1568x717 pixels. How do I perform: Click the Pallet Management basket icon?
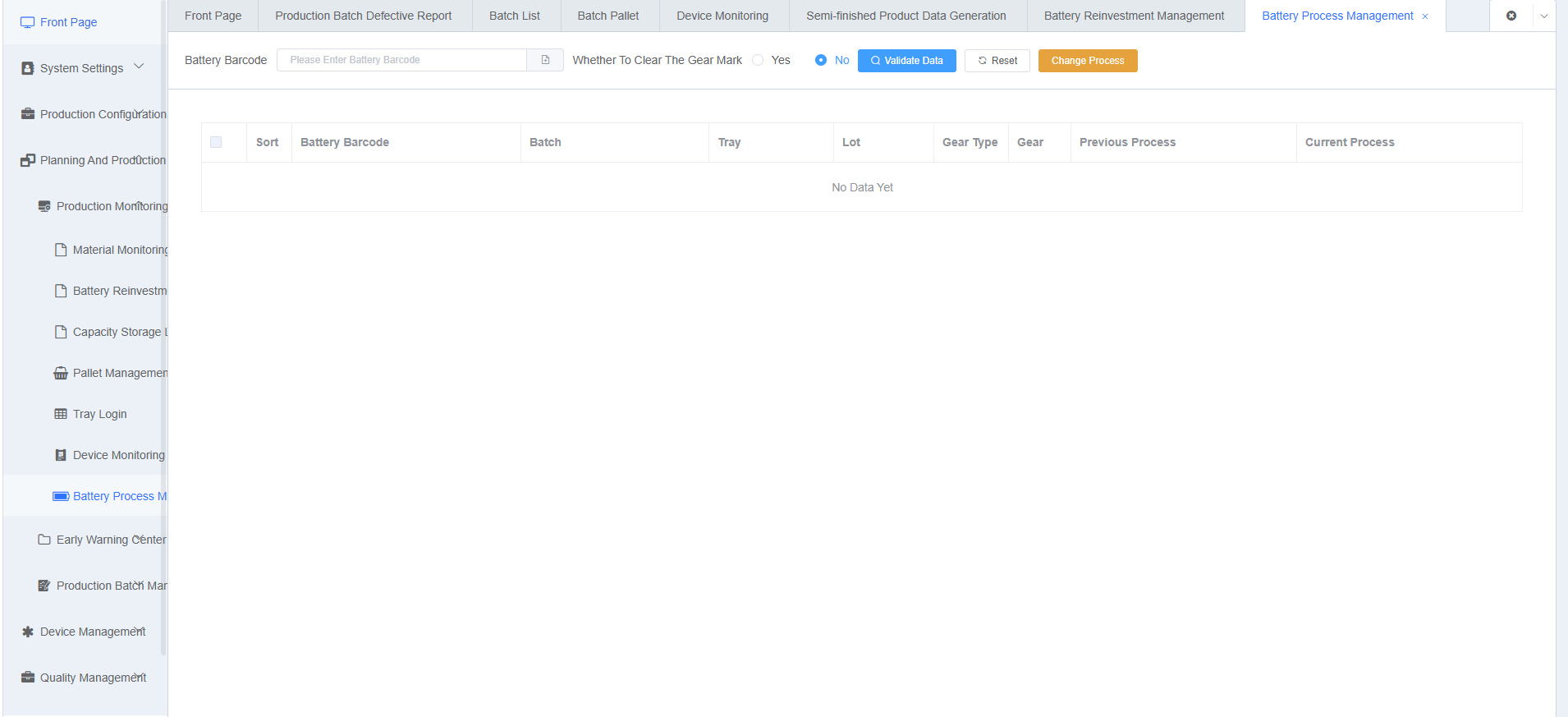(61, 373)
